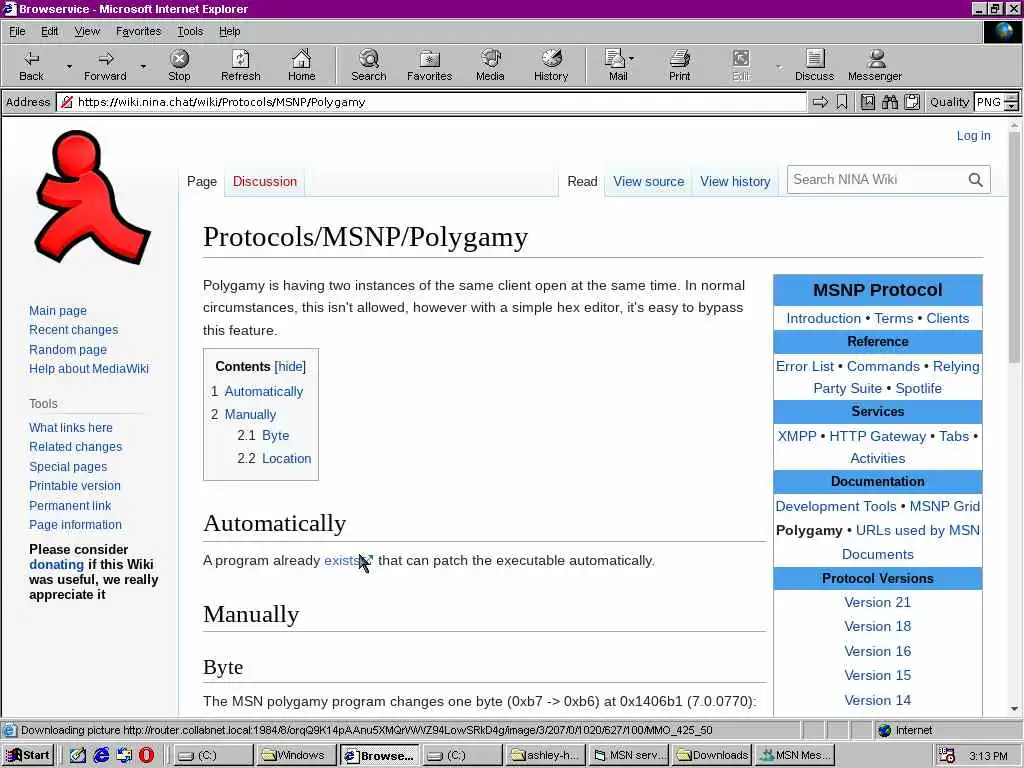Launch Internet Explorer from quick launch
The image size is (1024, 768).
[x=101, y=755]
